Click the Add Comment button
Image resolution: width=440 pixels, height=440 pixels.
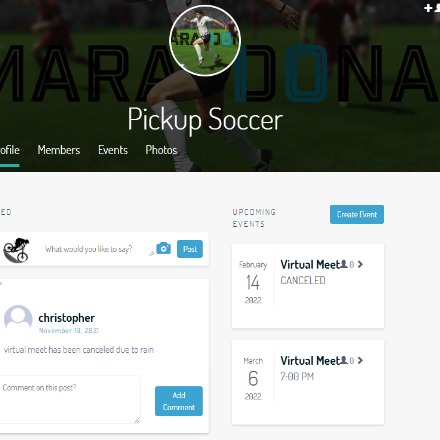tap(179, 401)
